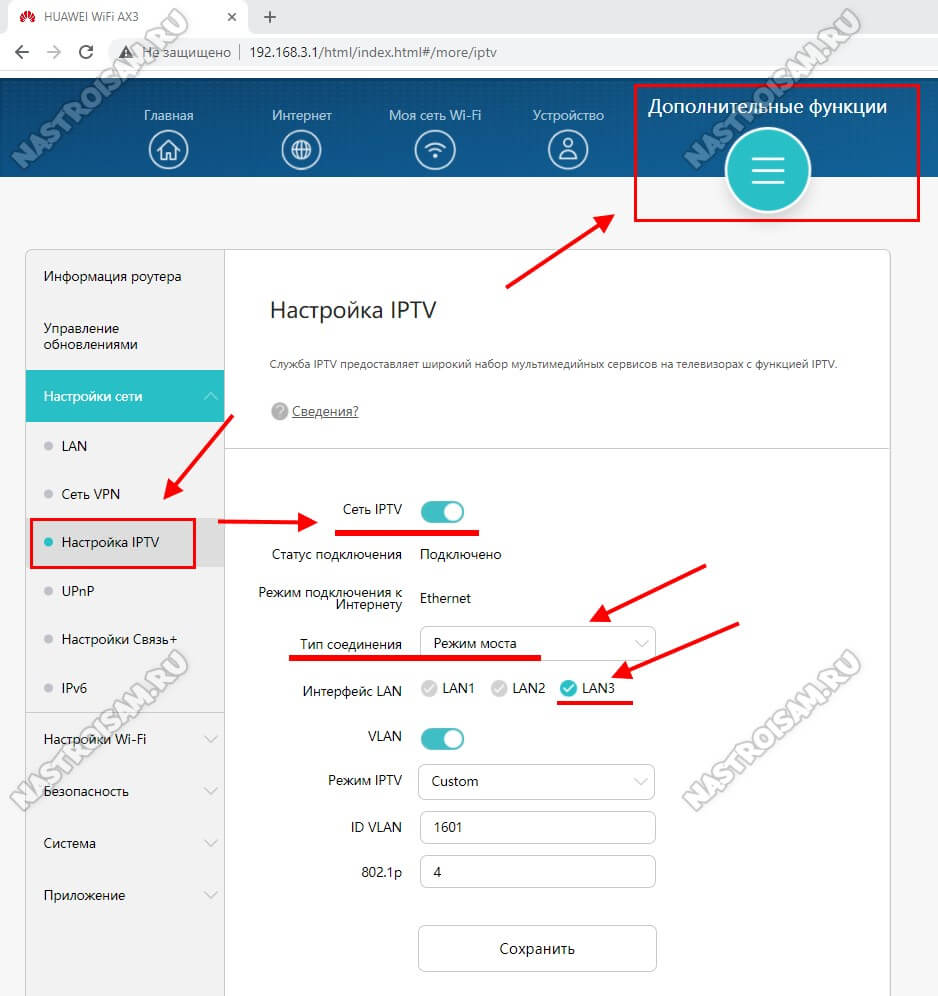
Task: Toggle the Сеть IPTV switch
Action: pos(442,512)
